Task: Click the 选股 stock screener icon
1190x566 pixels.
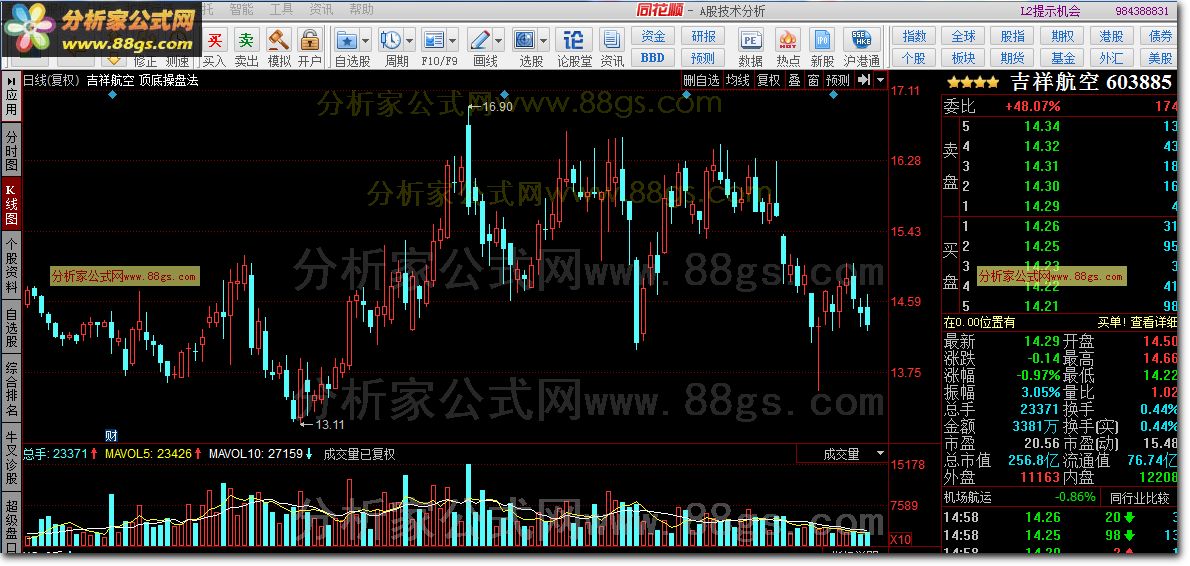Action: point(524,39)
